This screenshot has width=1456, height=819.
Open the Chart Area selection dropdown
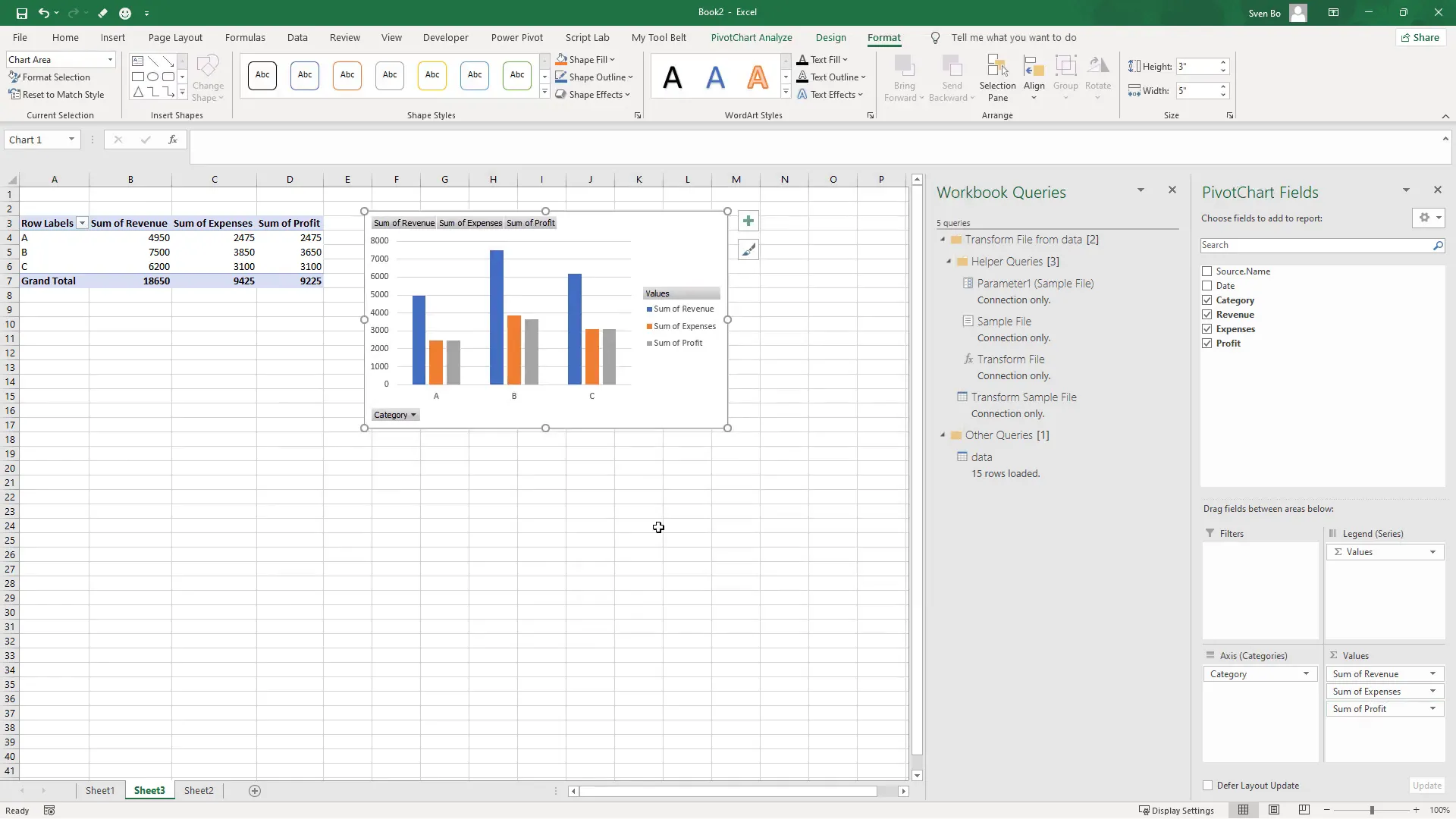109,59
